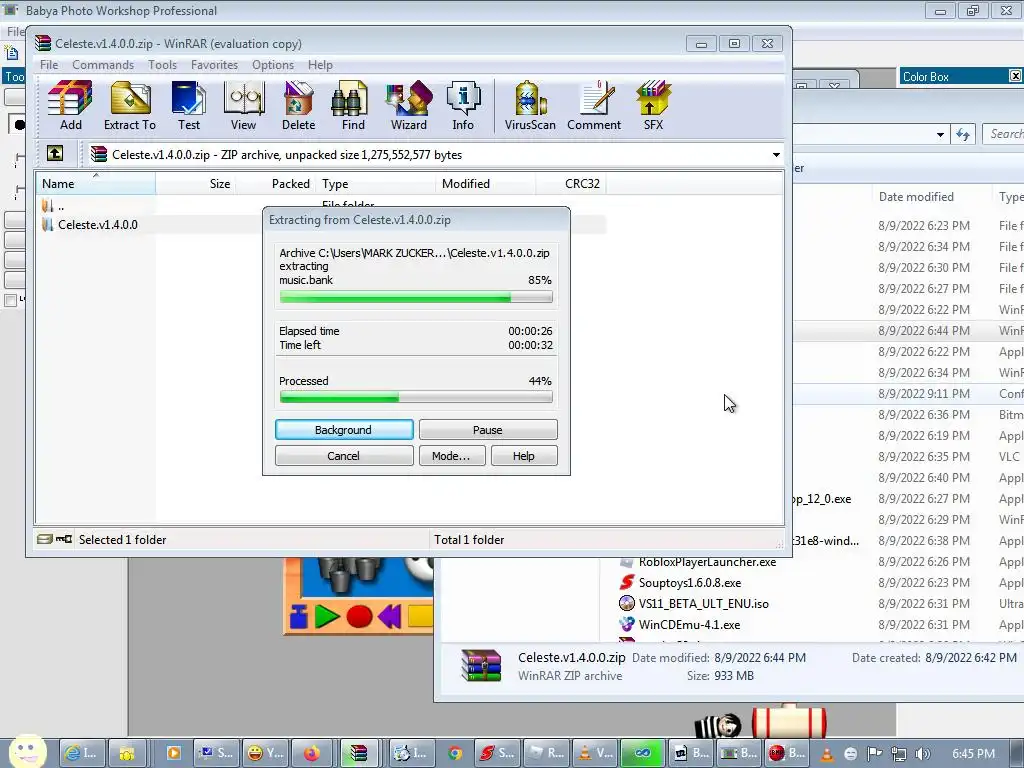1024x768 pixels.
Task: Select RobloxPlayerLauncher.exe in Explorer
Action: 707,562
